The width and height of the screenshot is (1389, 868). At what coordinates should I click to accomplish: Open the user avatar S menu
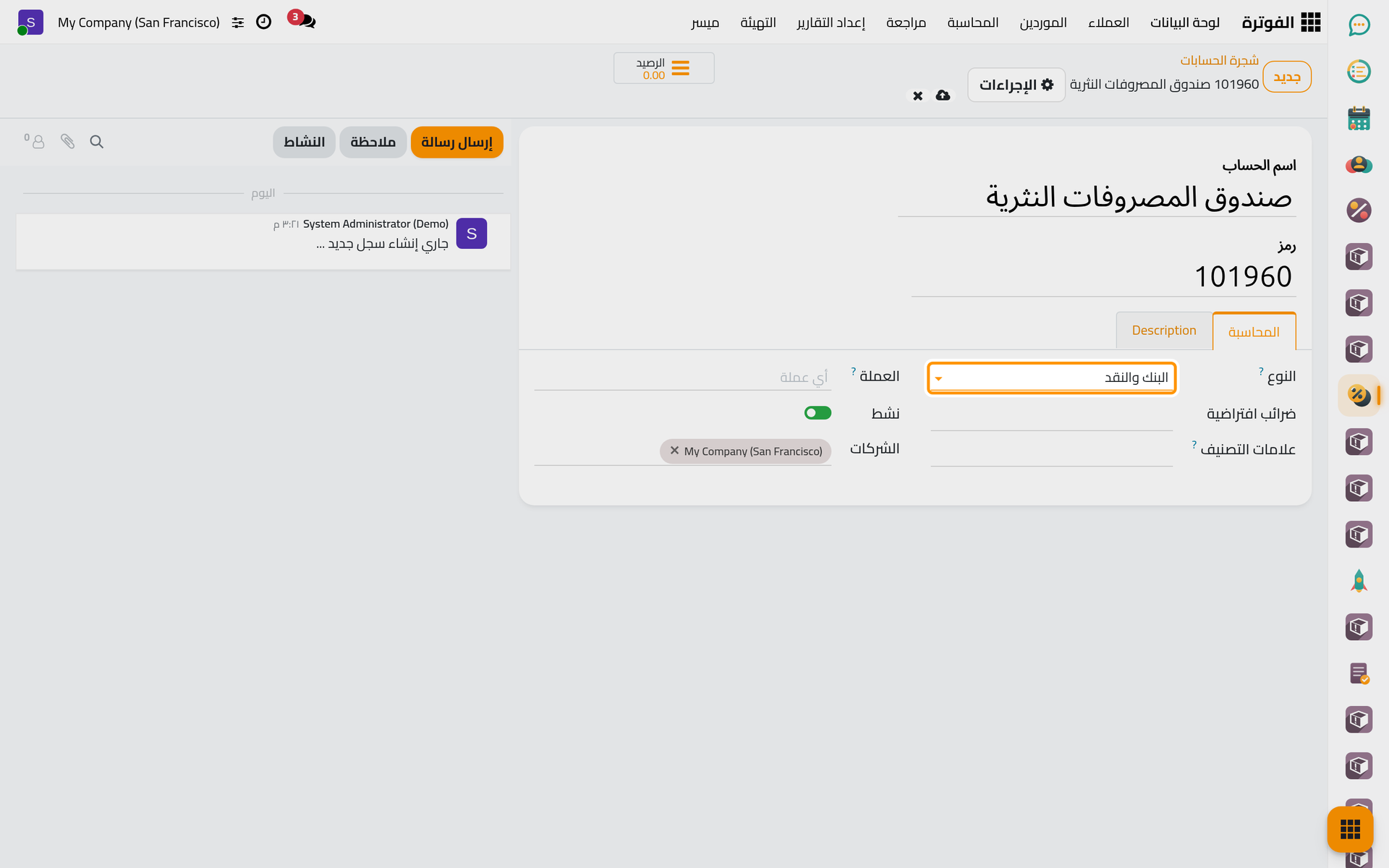[30, 22]
